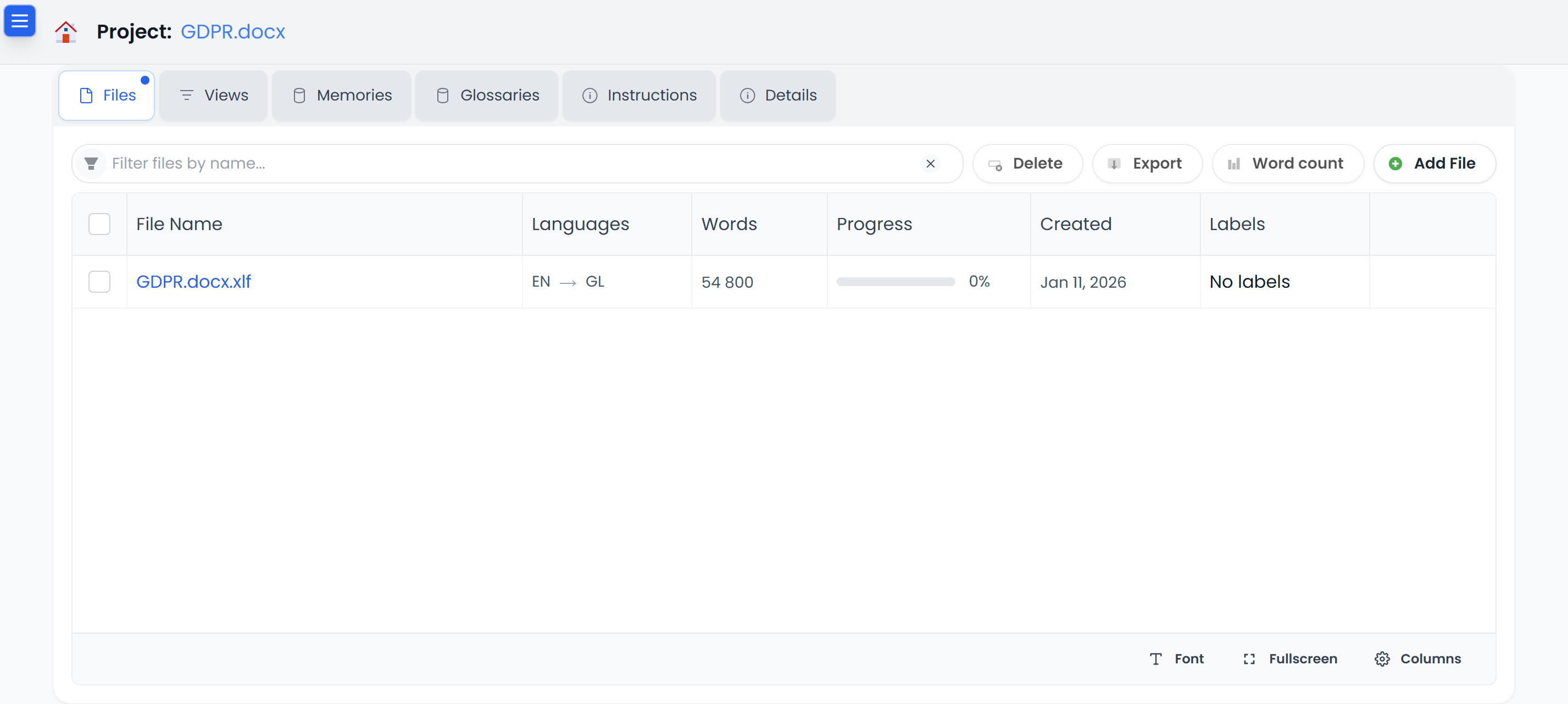Click the EN to GL language arrow
This screenshot has width=1568, height=704.
568,282
